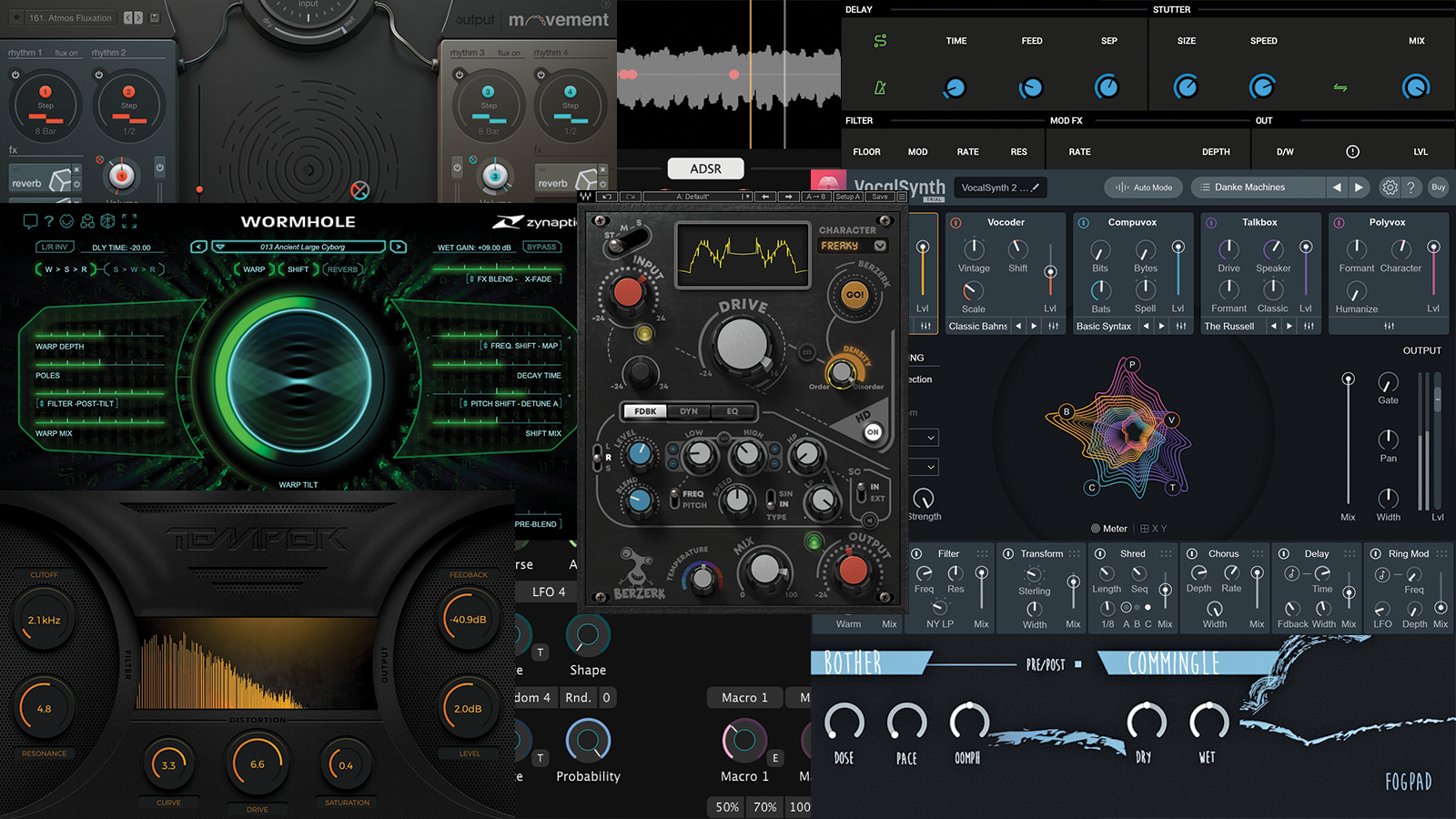
Task: Click the Wormhole randomize dice icon
Action: [107, 221]
